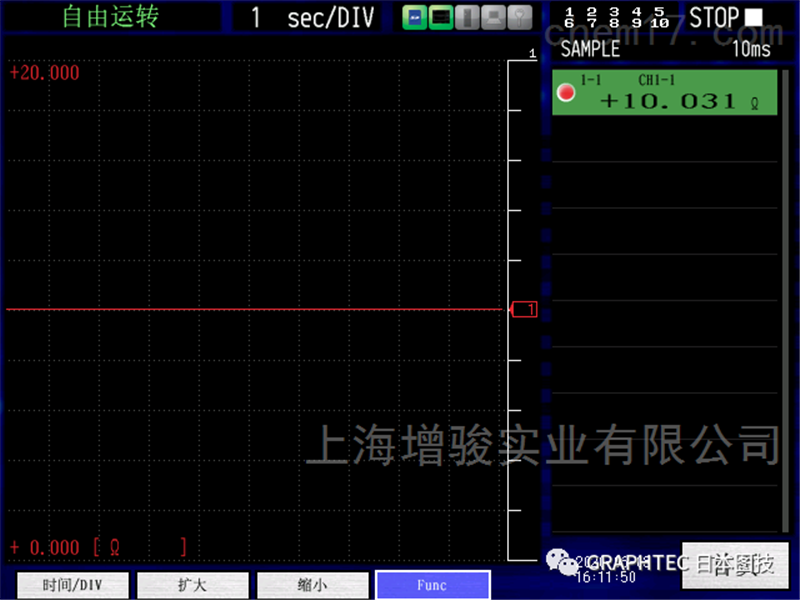Click the +0.000 lower scale value
800x600 pixels.
tap(45, 547)
